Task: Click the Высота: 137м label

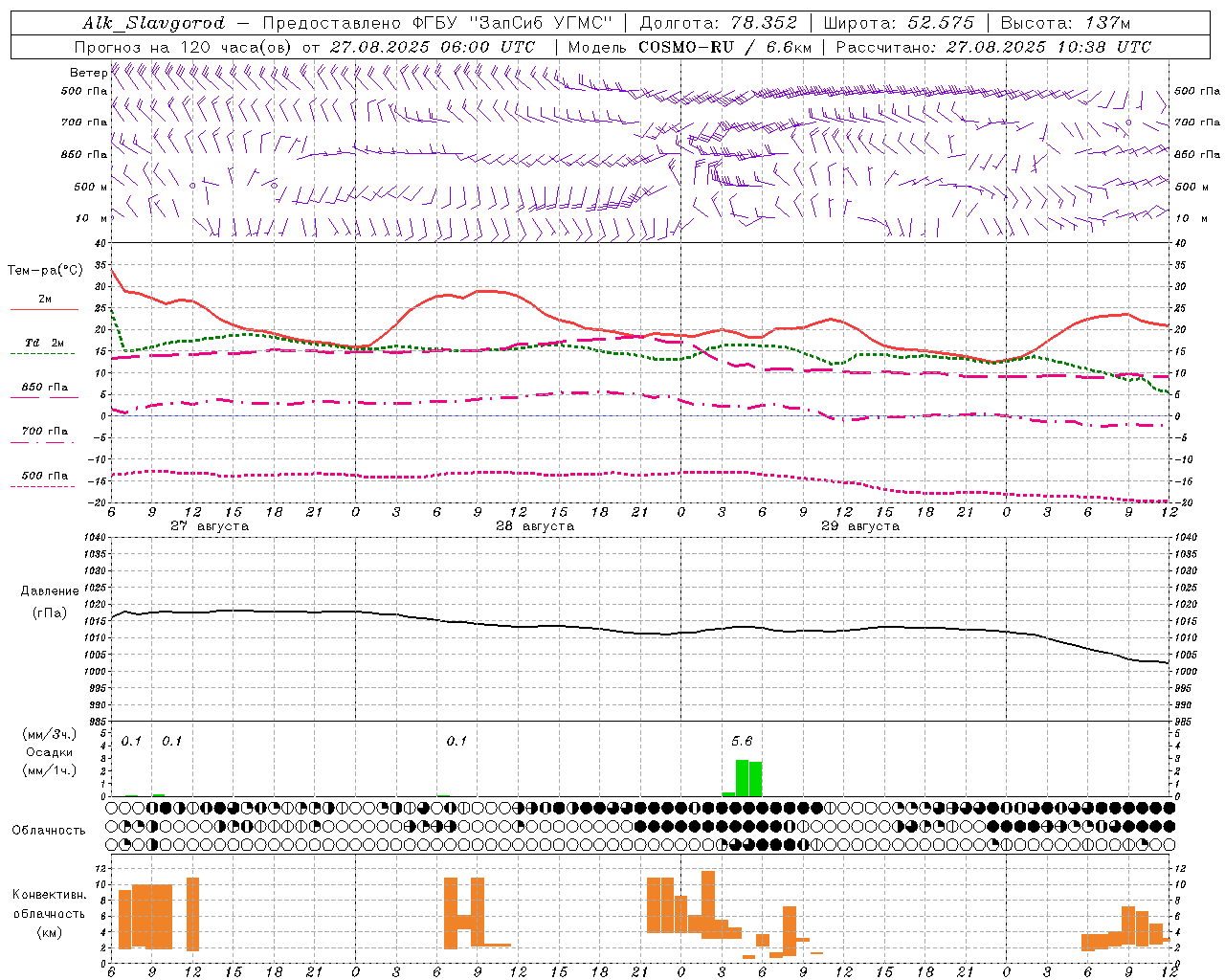Action: pos(1065,23)
